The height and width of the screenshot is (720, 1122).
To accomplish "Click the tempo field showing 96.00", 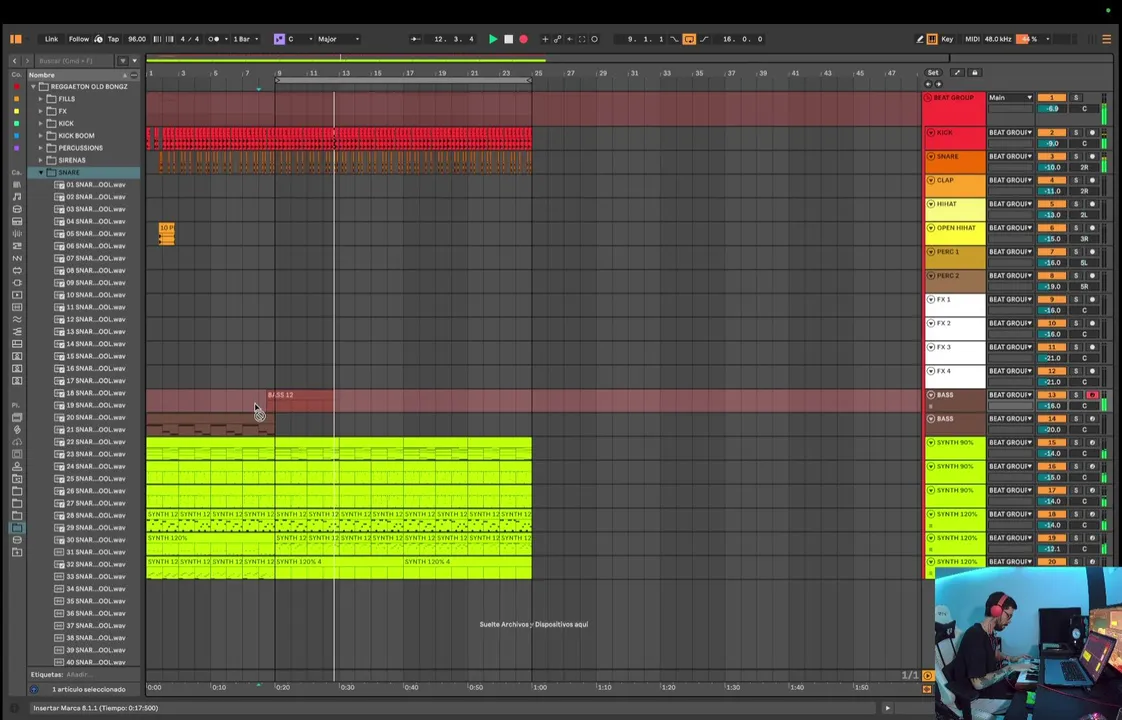I will (x=137, y=39).
